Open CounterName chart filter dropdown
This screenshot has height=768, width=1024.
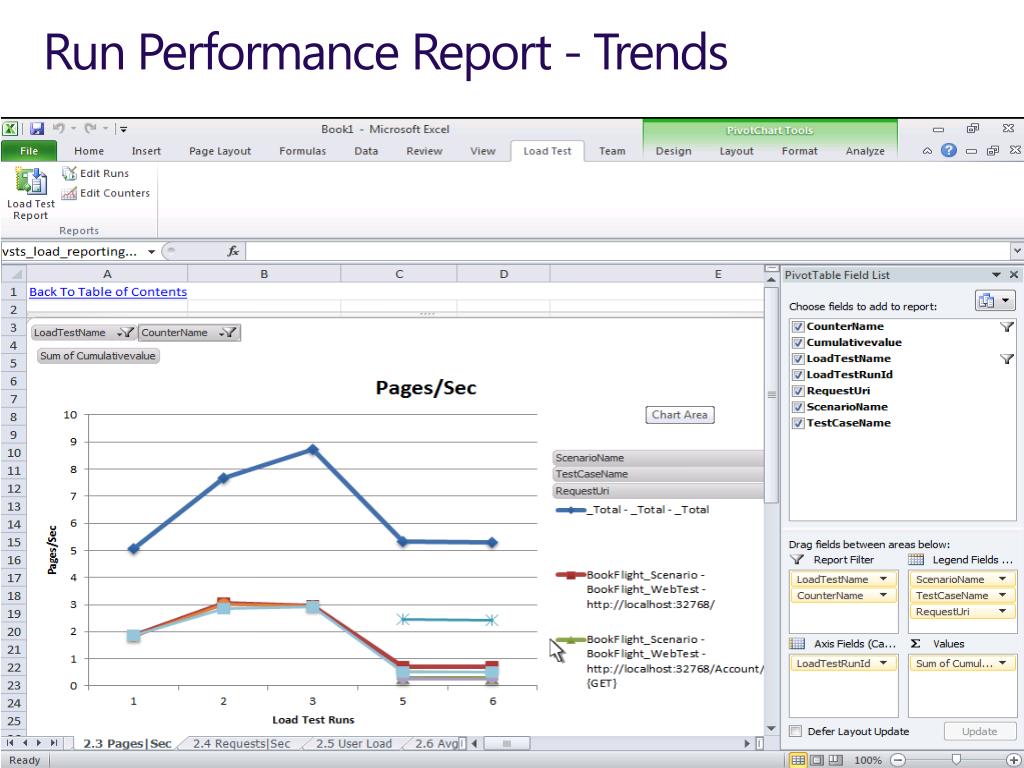(228, 333)
